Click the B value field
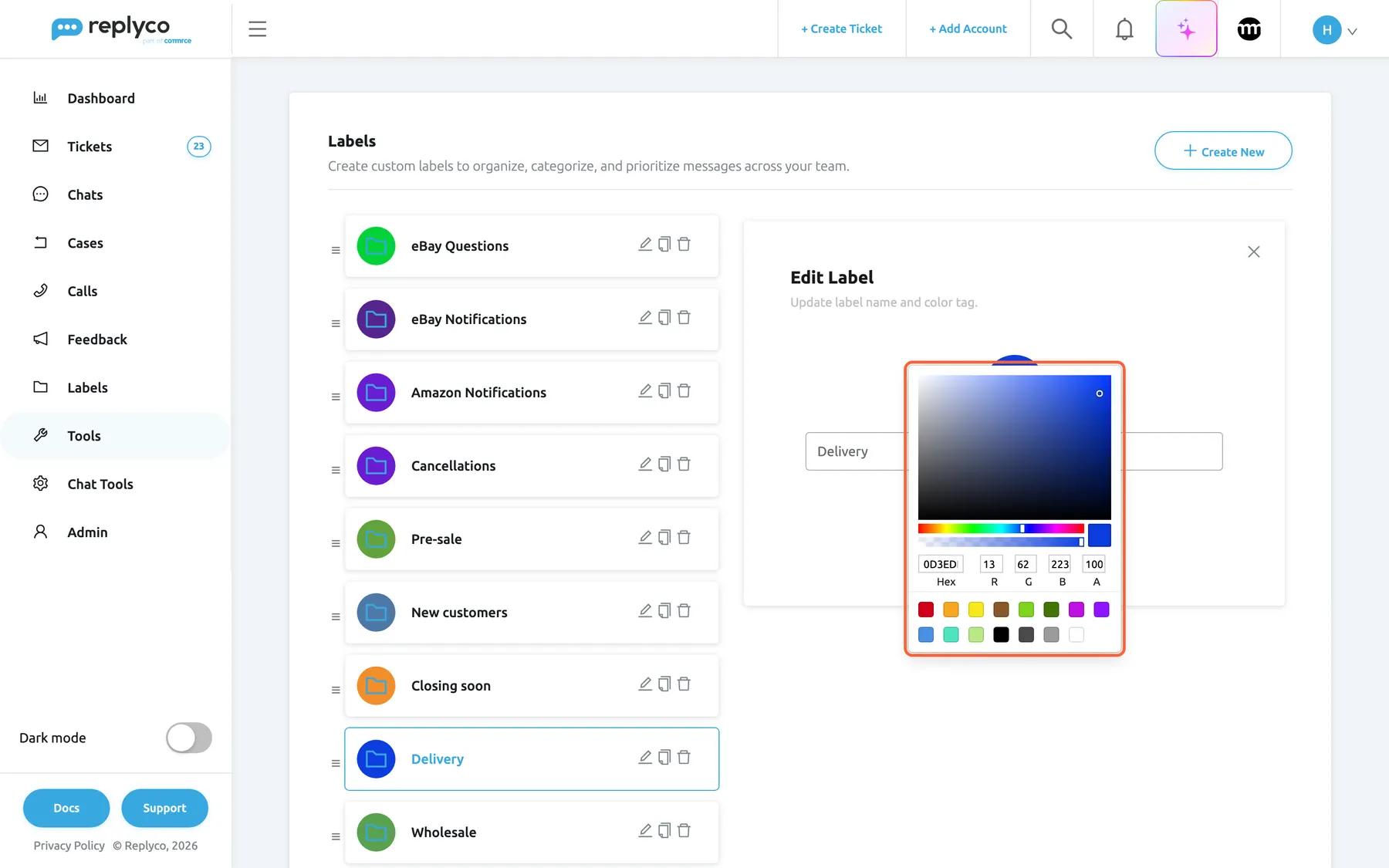 1059,564
